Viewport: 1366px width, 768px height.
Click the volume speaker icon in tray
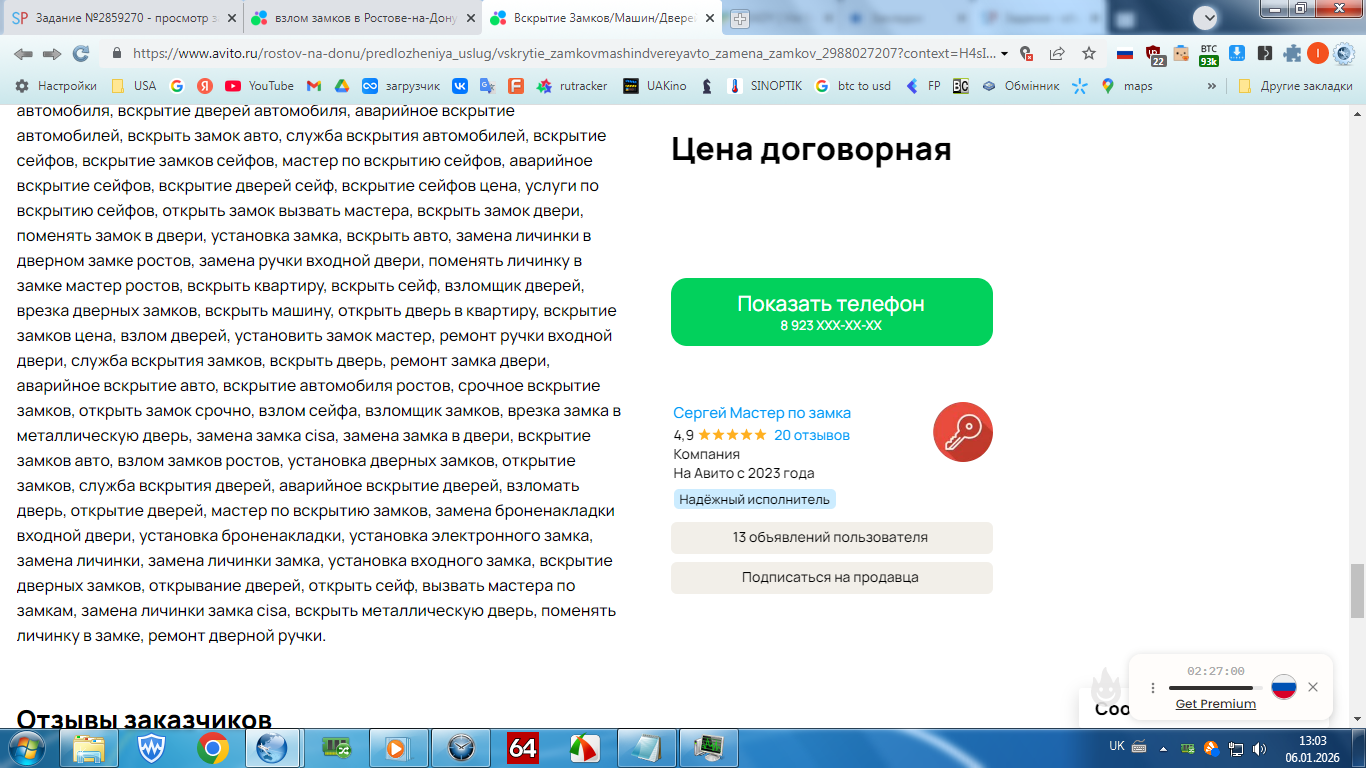(x=1259, y=748)
